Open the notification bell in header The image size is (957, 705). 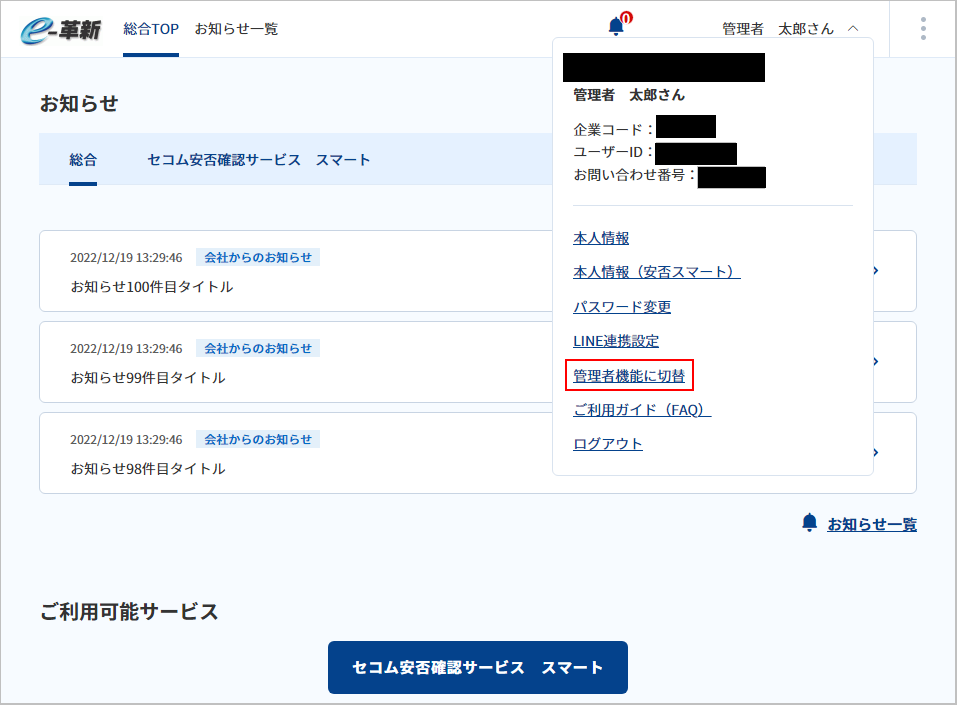(x=617, y=26)
